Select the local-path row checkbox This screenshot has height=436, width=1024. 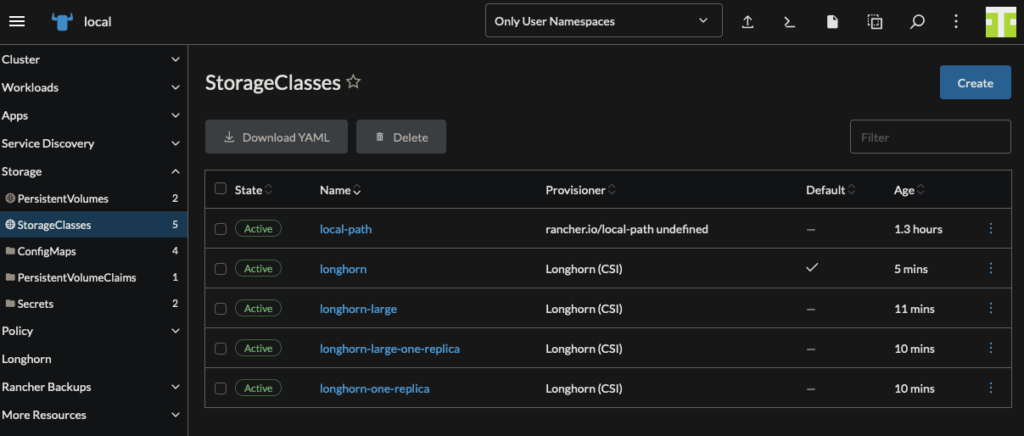(221, 229)
